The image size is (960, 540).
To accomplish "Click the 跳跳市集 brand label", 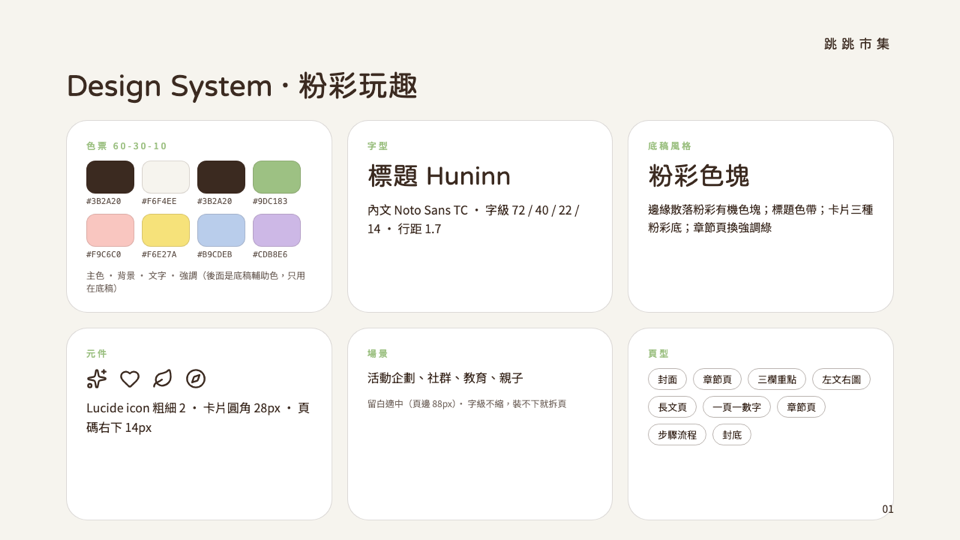I will click(x=857, y=44).
